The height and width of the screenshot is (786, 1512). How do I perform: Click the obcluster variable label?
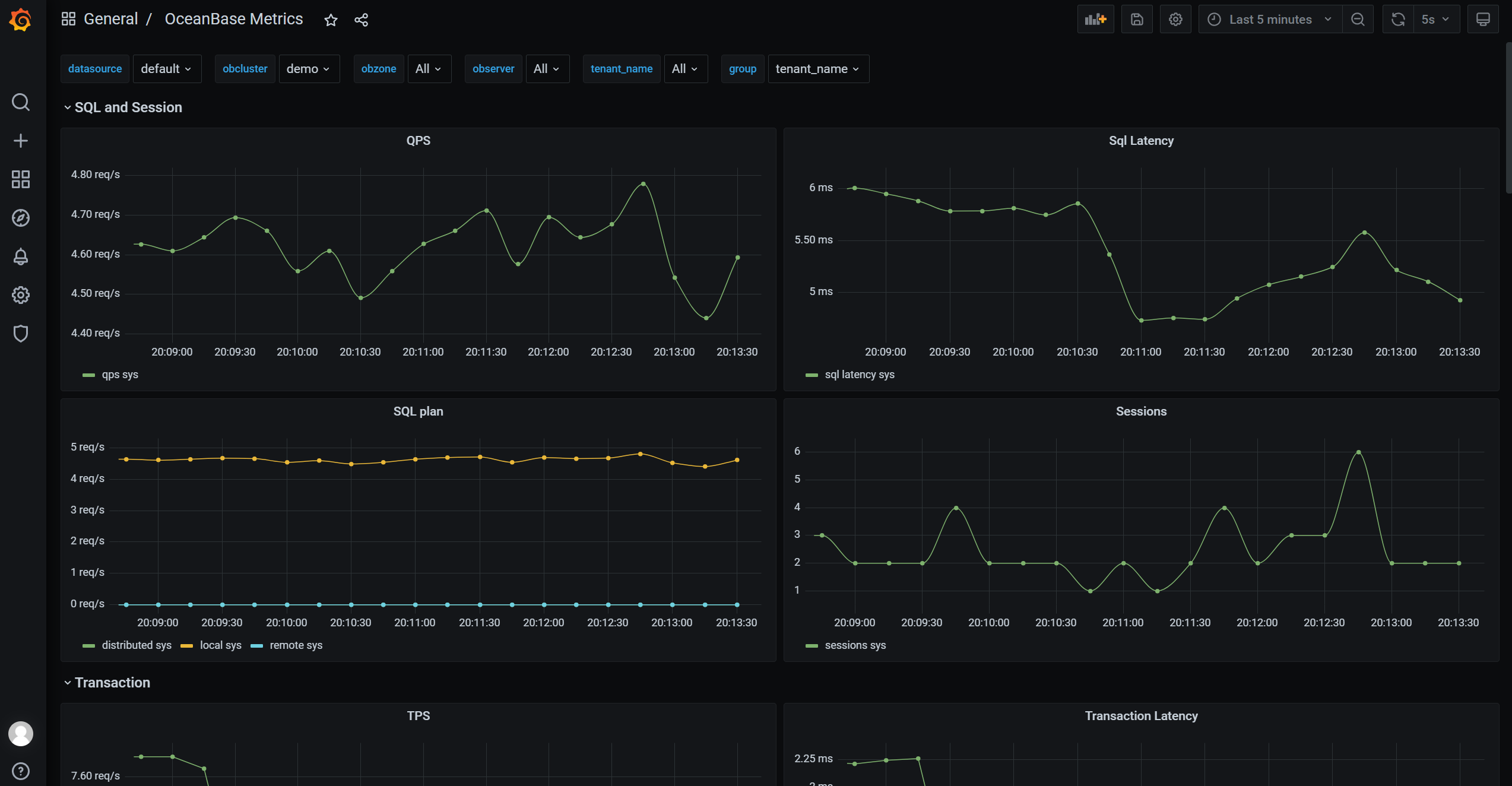click(x=245, y=69)
